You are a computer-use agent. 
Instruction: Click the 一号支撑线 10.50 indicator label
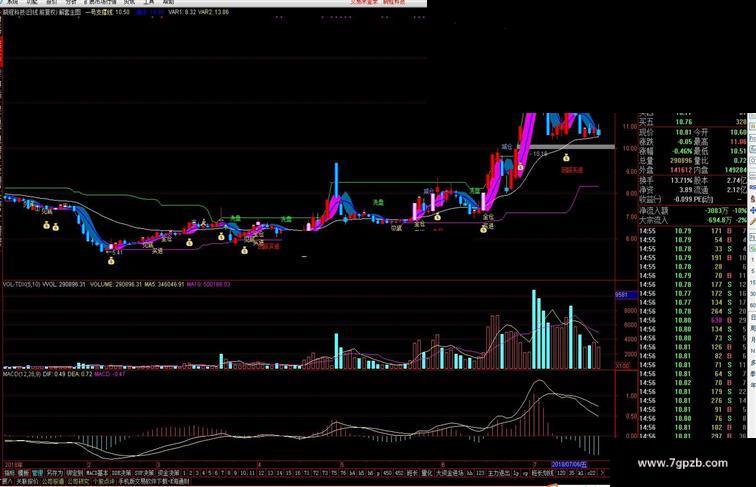(x=107, y=12)
